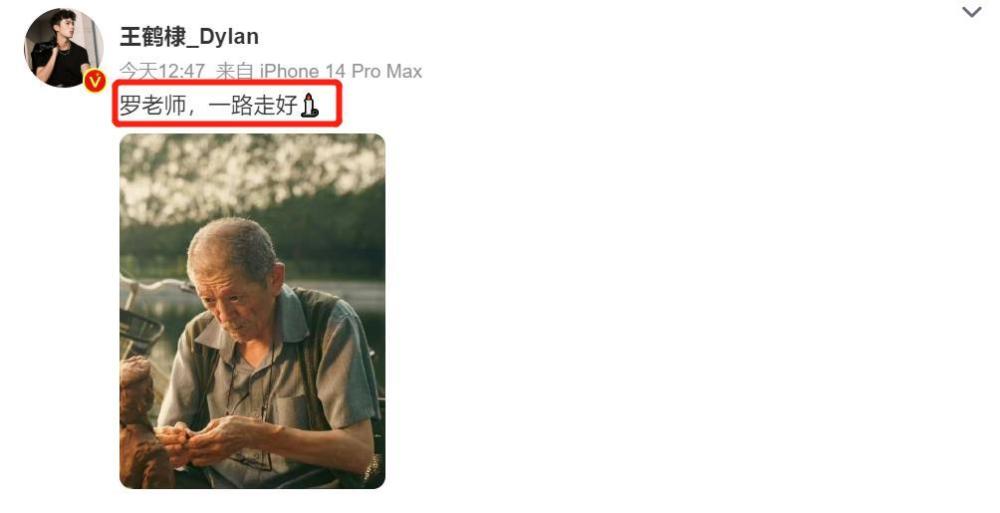Click the clay figurine in the photo
The image size is (1000, 513).
tap(142, 422)
